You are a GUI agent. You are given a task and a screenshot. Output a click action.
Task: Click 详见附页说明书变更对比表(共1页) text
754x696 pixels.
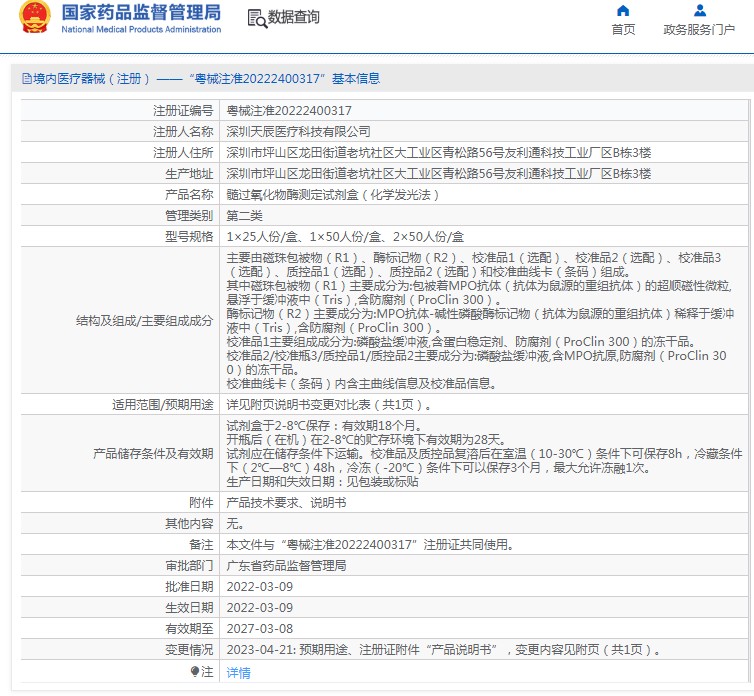coord(329,405)
